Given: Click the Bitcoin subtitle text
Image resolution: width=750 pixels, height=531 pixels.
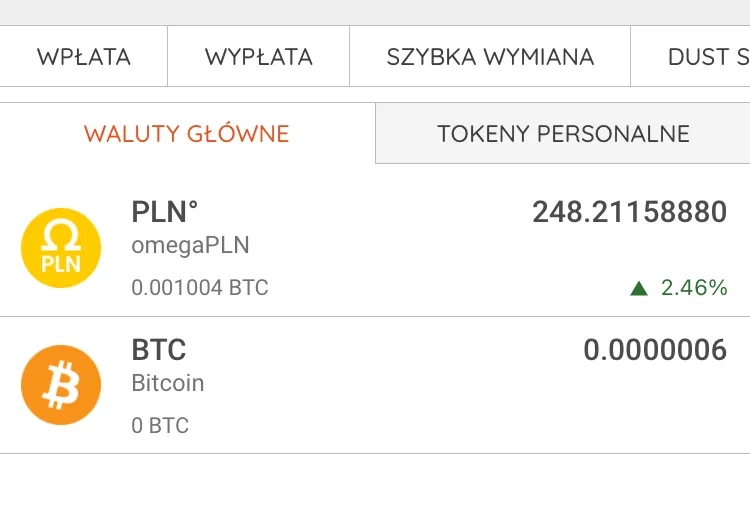Looking at the screenshot, I should (x=168, y=383).
